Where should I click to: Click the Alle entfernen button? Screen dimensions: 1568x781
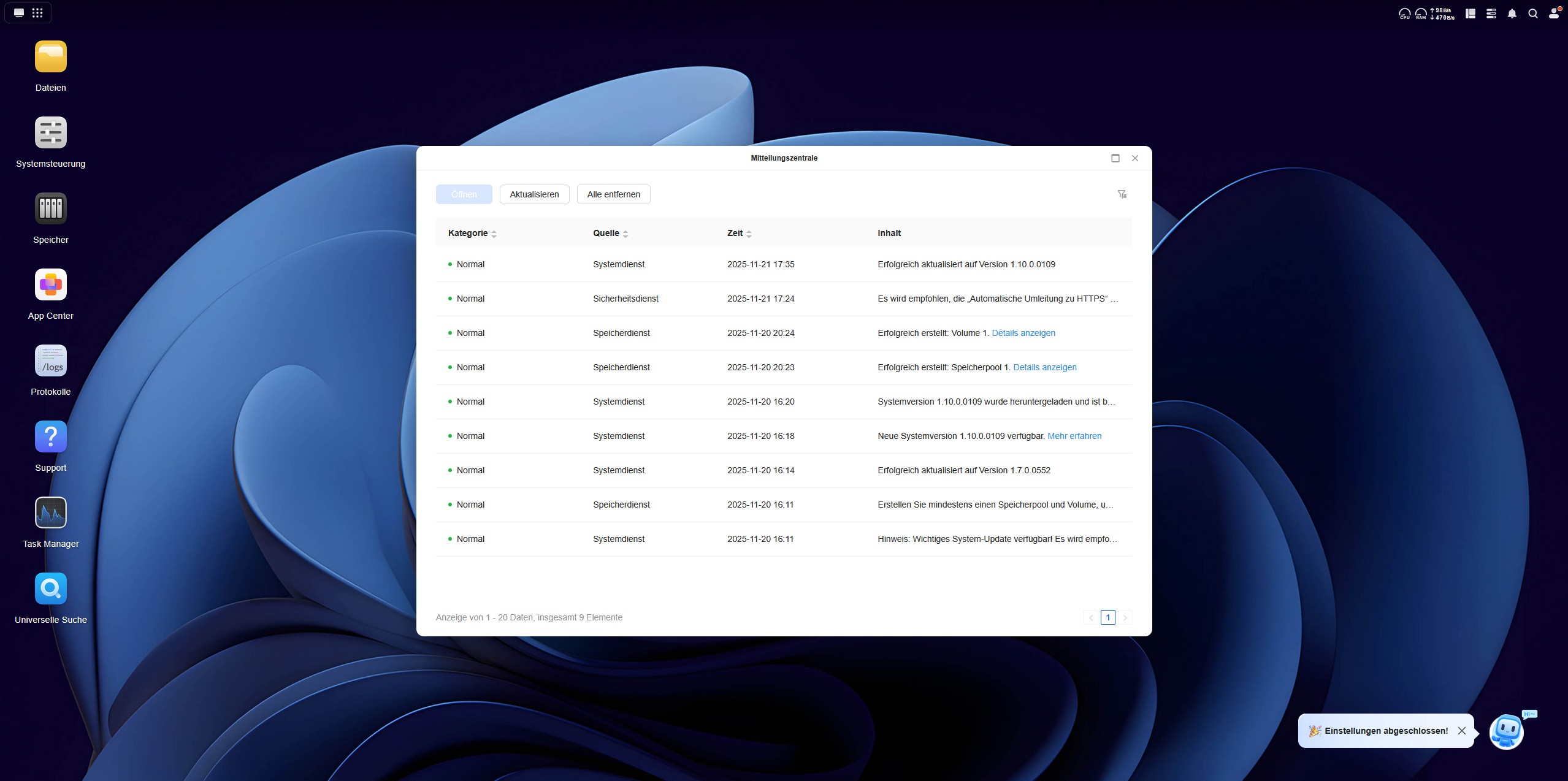tap(613, 194)
